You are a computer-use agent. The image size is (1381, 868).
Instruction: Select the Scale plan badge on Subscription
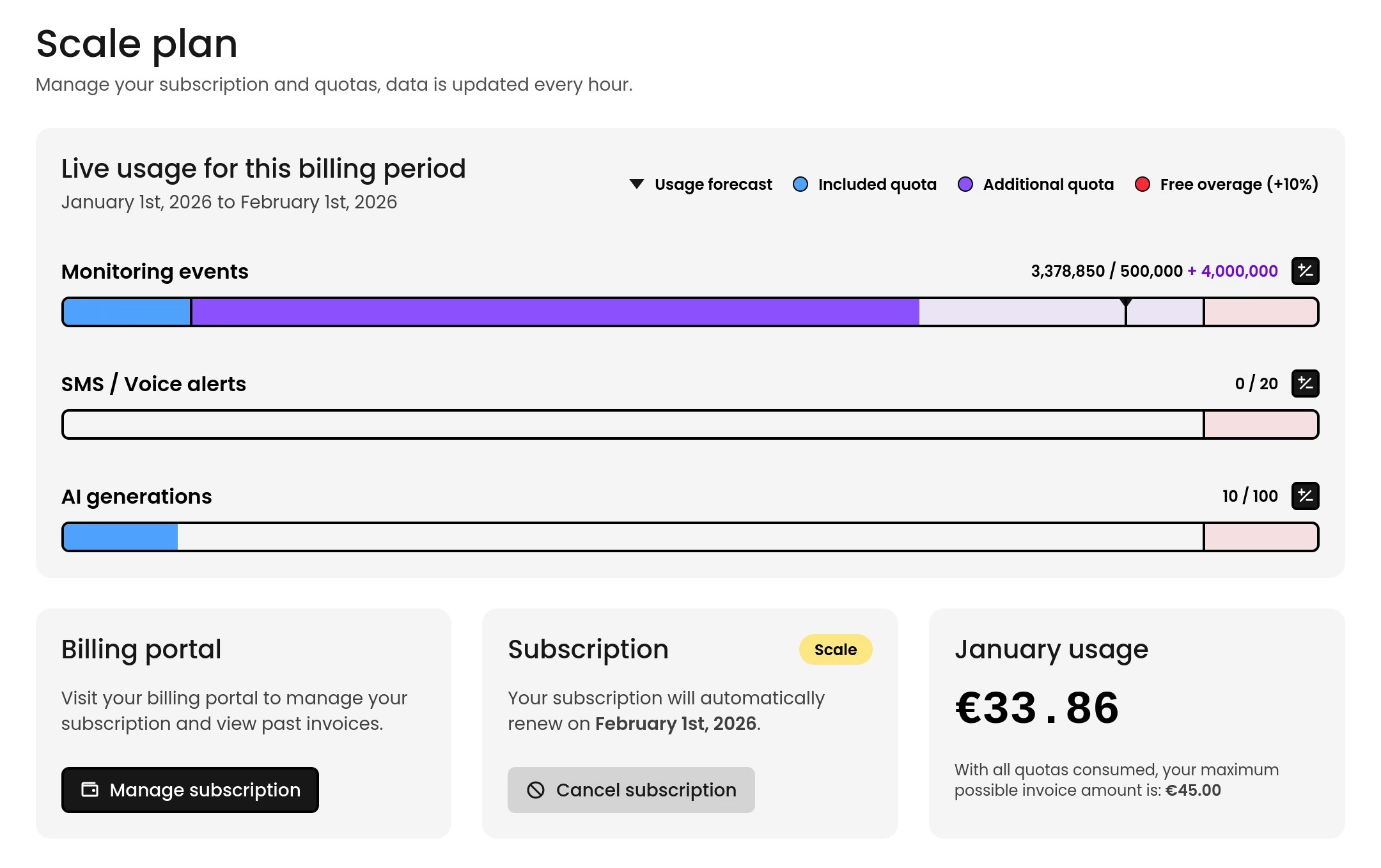click(x=835, y=649)
